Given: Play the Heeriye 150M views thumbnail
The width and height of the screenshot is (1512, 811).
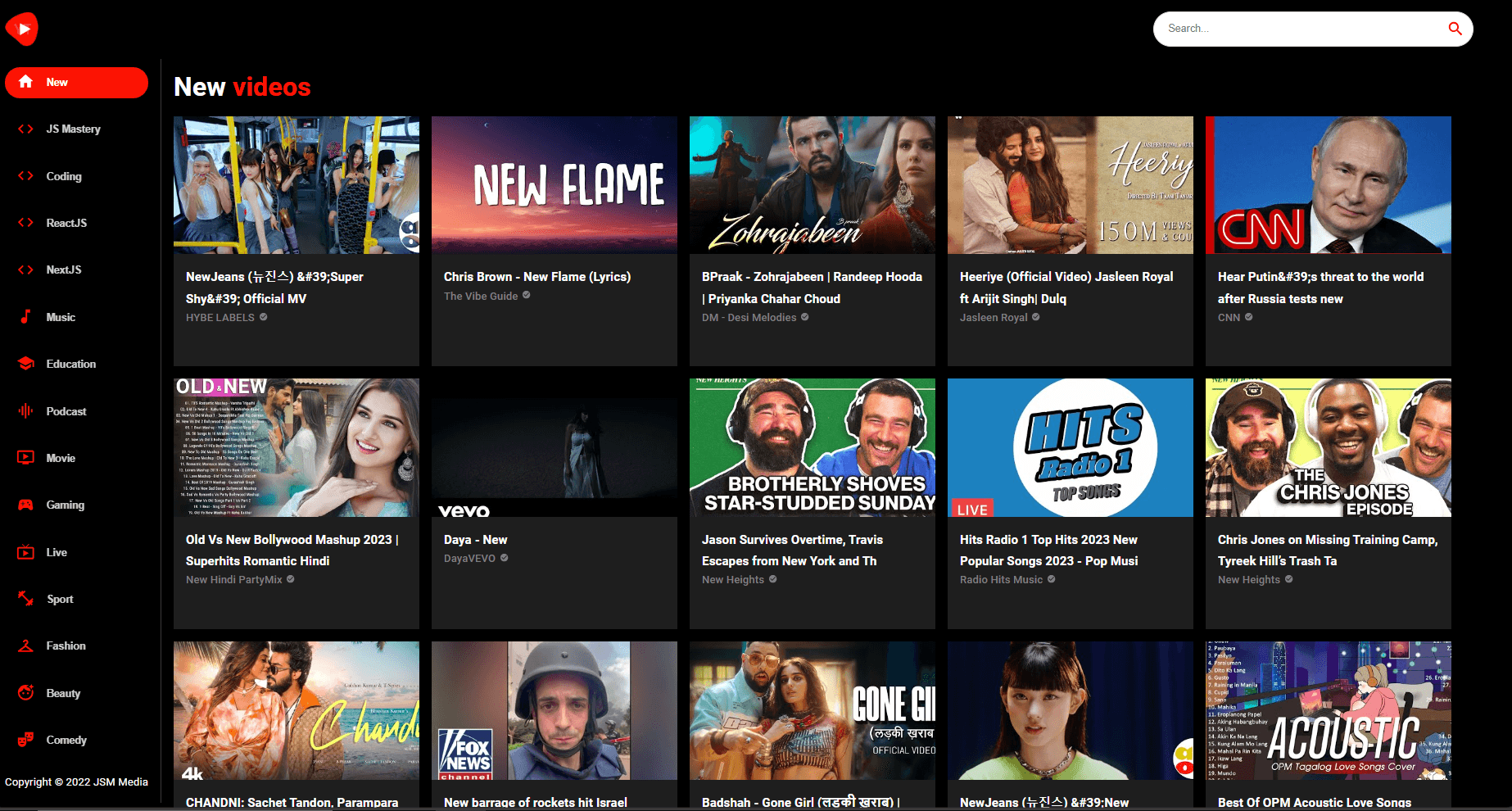Looking at the screenshot, I should tap(1071, 185).
